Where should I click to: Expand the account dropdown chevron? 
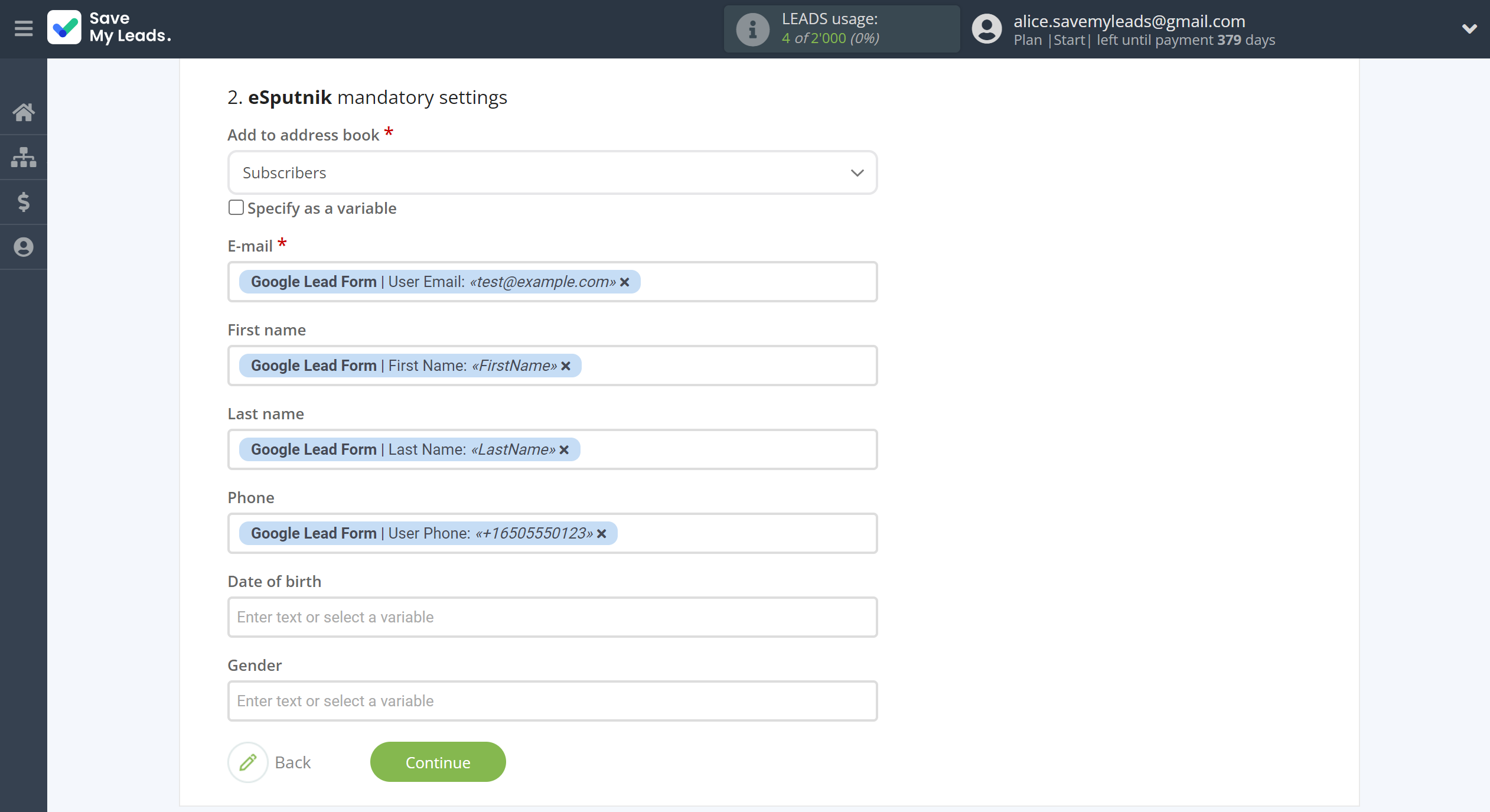tap(1469, 29)
